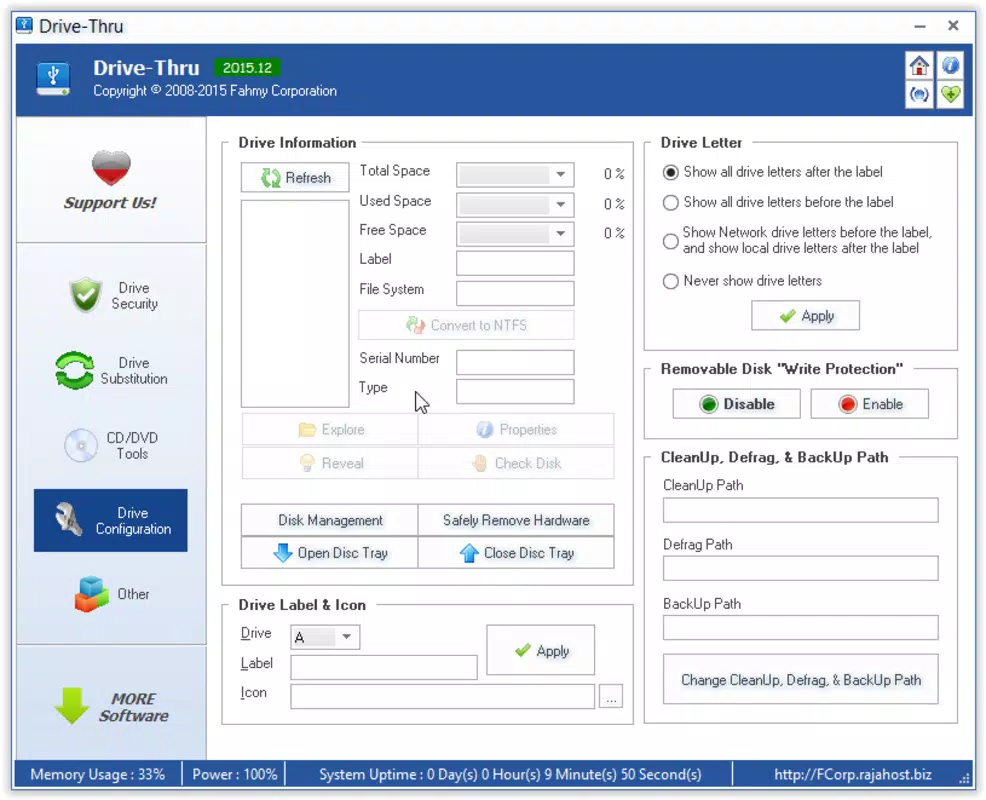
Task: Click the Refresh arrows icon
Action: [x=271, y=178]
